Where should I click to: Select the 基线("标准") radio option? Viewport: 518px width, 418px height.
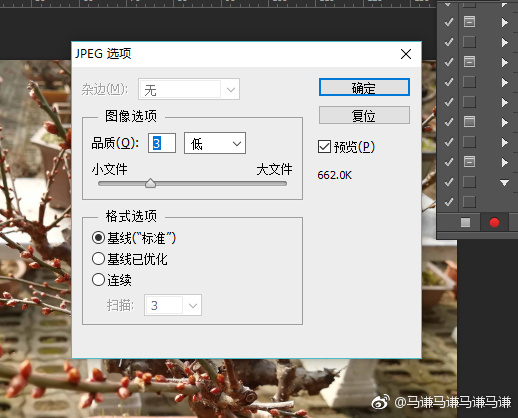(98, 238)
